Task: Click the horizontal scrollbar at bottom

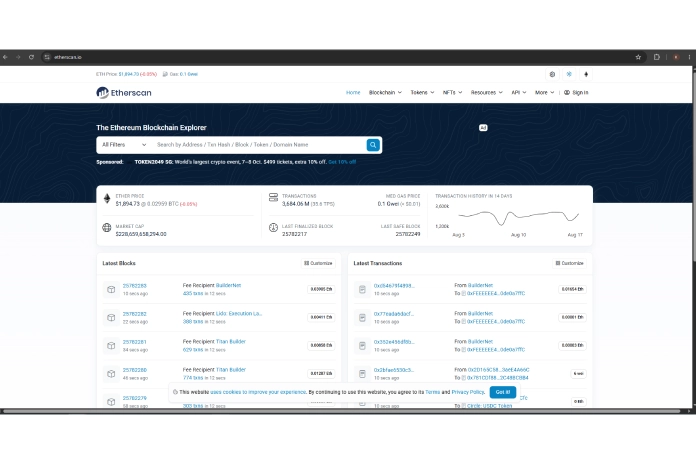Action: [x=342, y=411]
